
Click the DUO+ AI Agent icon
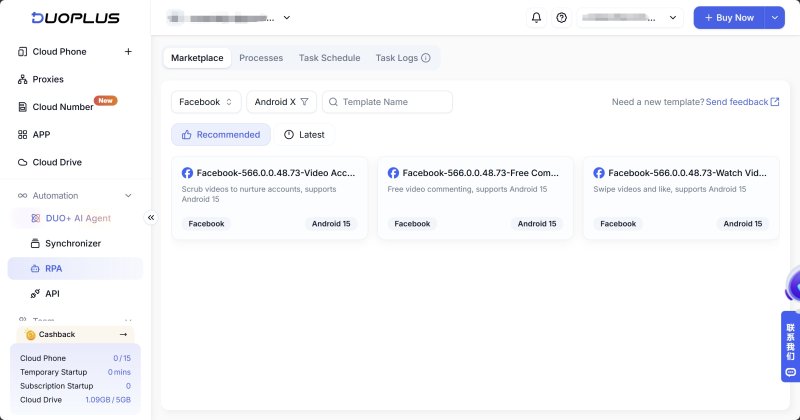coord(35,218)
